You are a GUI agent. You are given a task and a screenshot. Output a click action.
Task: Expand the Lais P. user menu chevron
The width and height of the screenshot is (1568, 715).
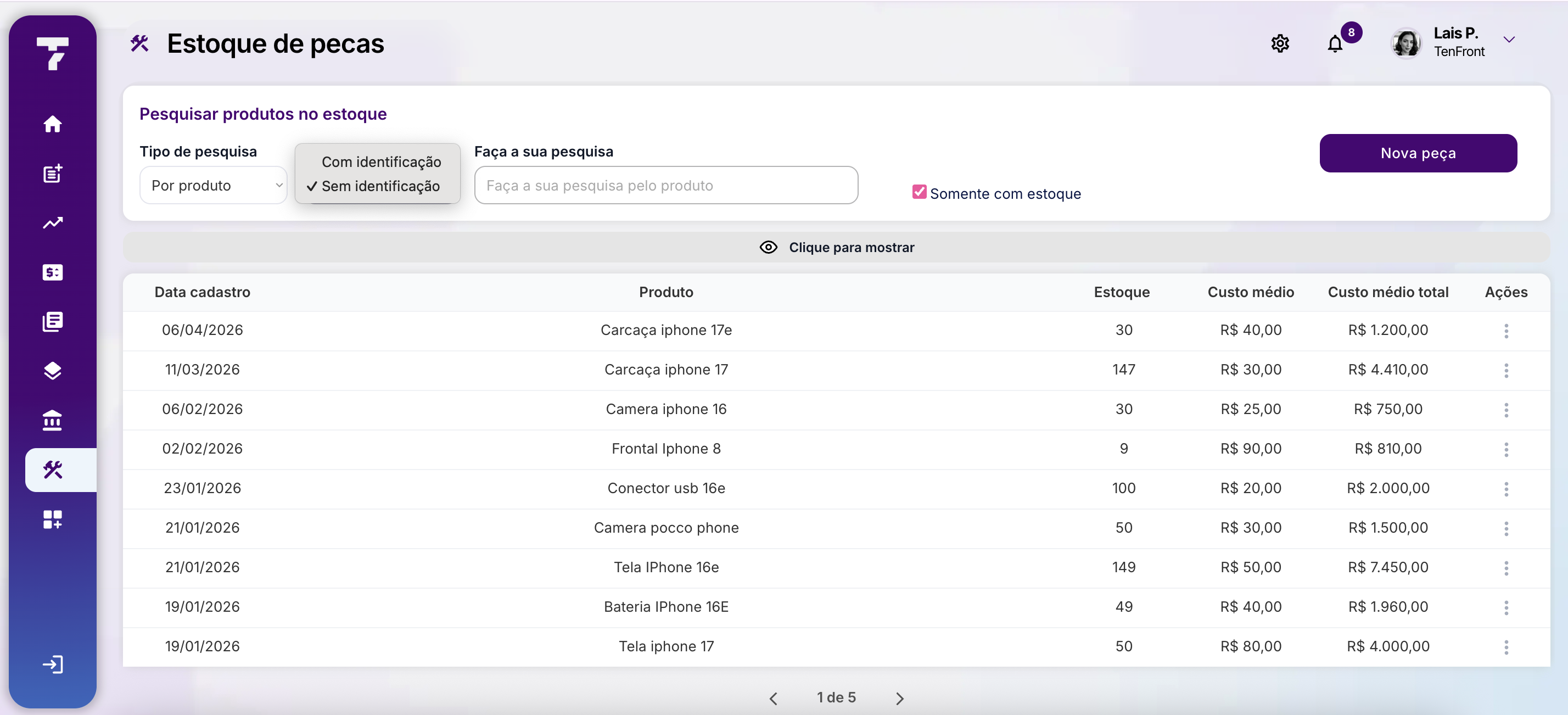pos(1509,40)
